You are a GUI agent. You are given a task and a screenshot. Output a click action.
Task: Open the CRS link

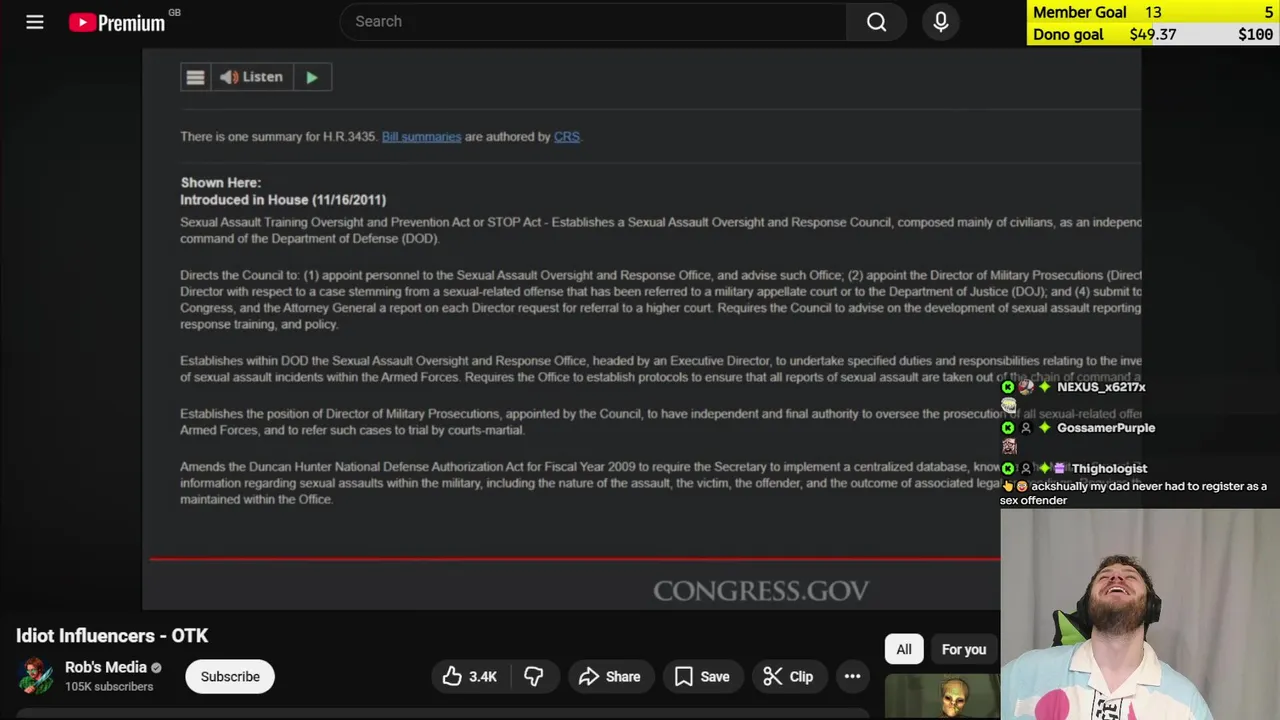(x=567, y=137)
